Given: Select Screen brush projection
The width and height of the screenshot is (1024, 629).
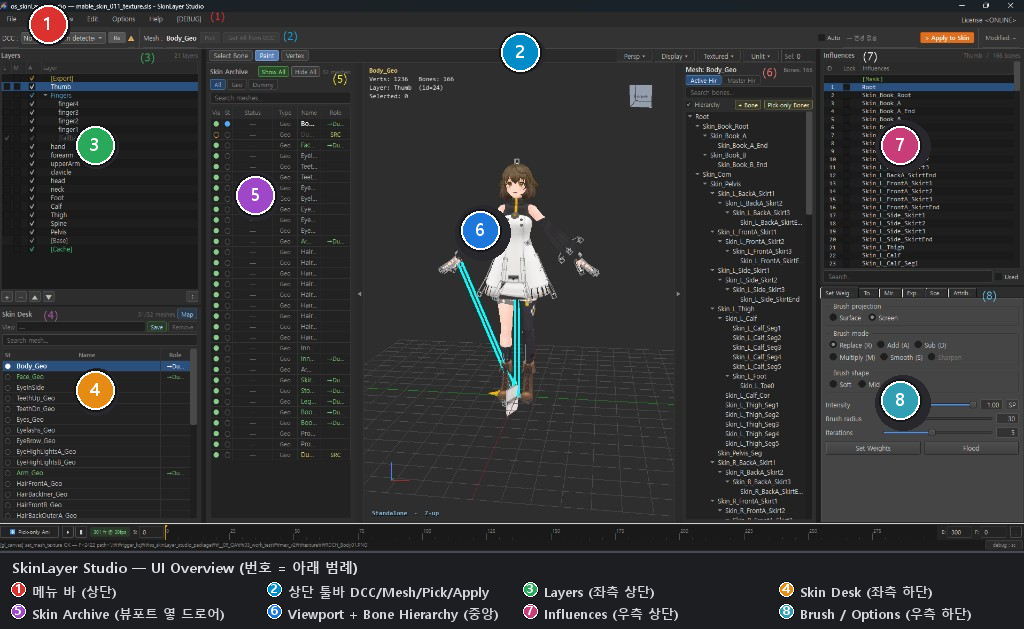Looking at the screenshot, I should [872, 318].
